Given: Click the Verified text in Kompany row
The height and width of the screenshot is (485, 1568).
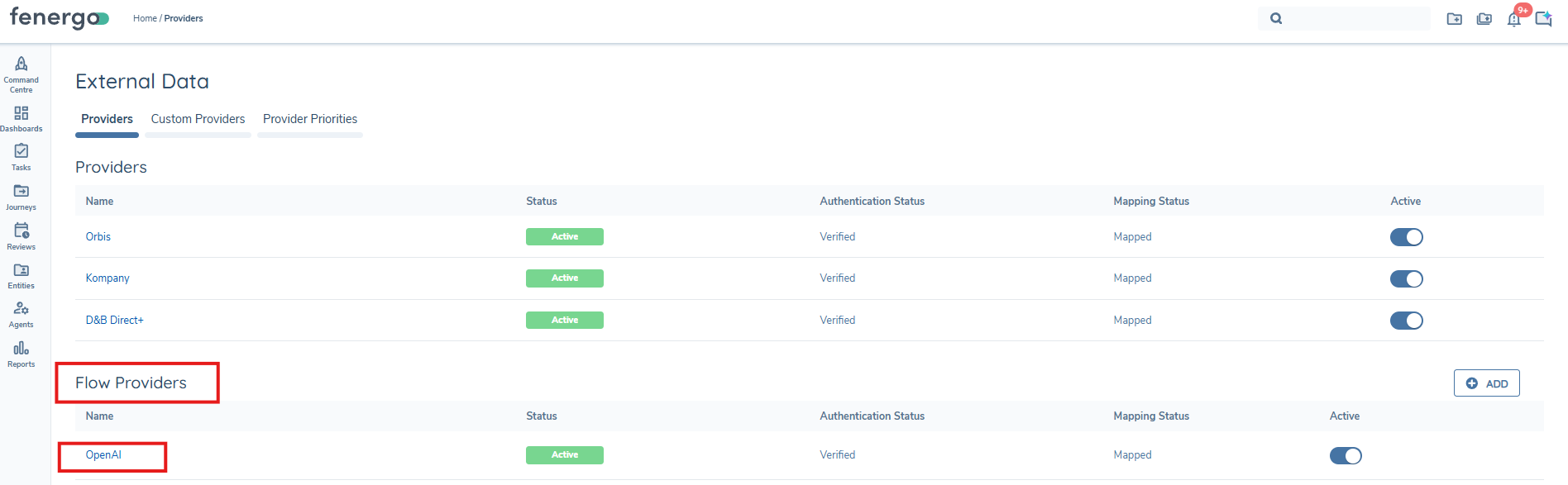Looking at the screenshot, I should 838,278.
